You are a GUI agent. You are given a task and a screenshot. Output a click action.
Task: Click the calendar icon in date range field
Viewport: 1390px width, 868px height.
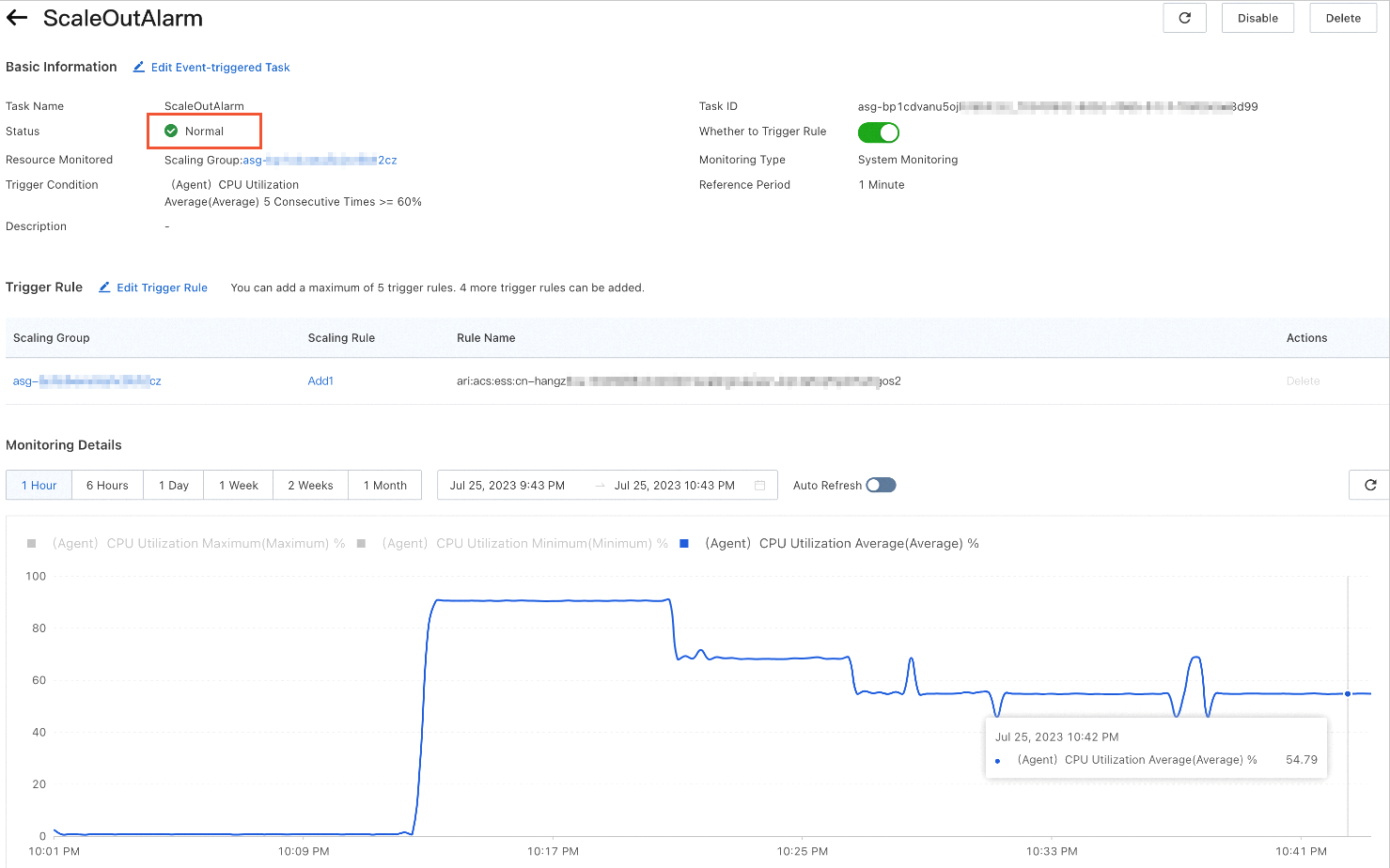(759, 486)
